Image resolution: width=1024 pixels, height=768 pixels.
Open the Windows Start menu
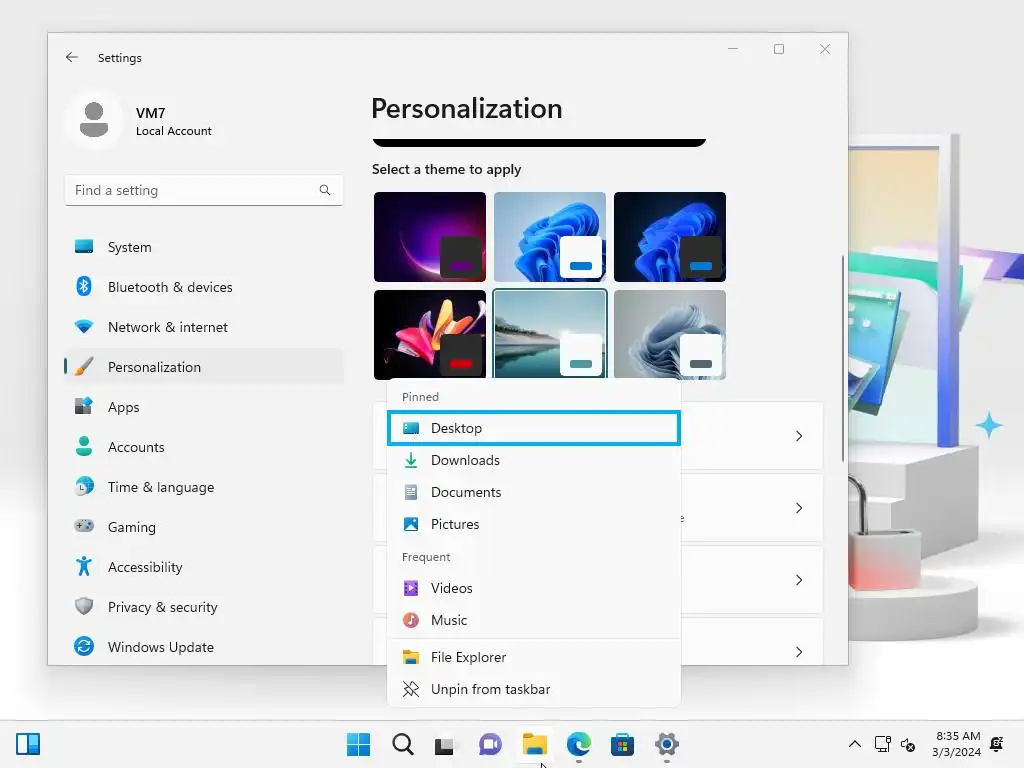359,744
